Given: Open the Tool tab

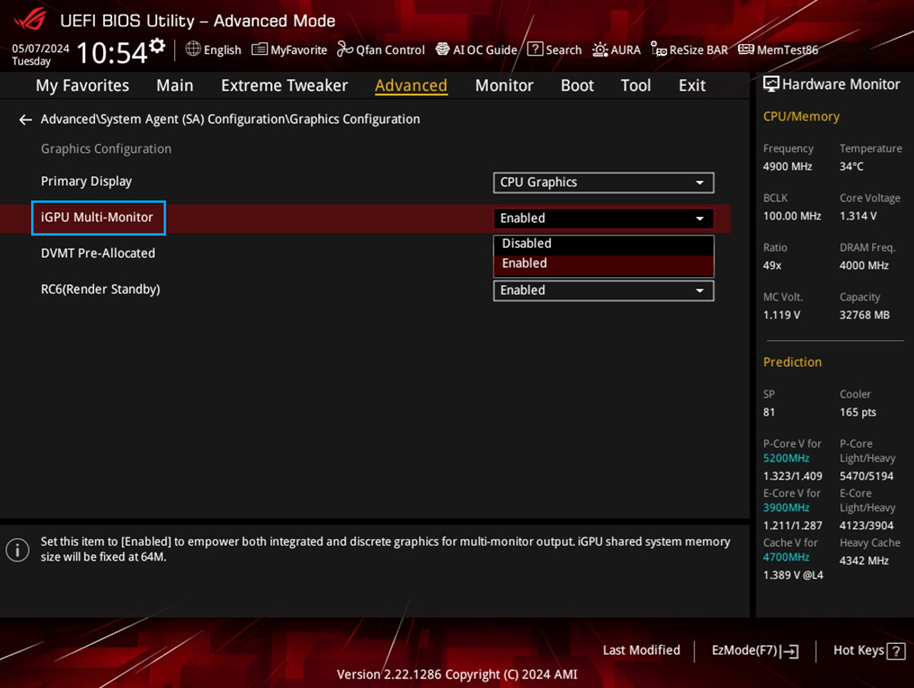Looking at the screenshot, I should [x=635, y=86].
